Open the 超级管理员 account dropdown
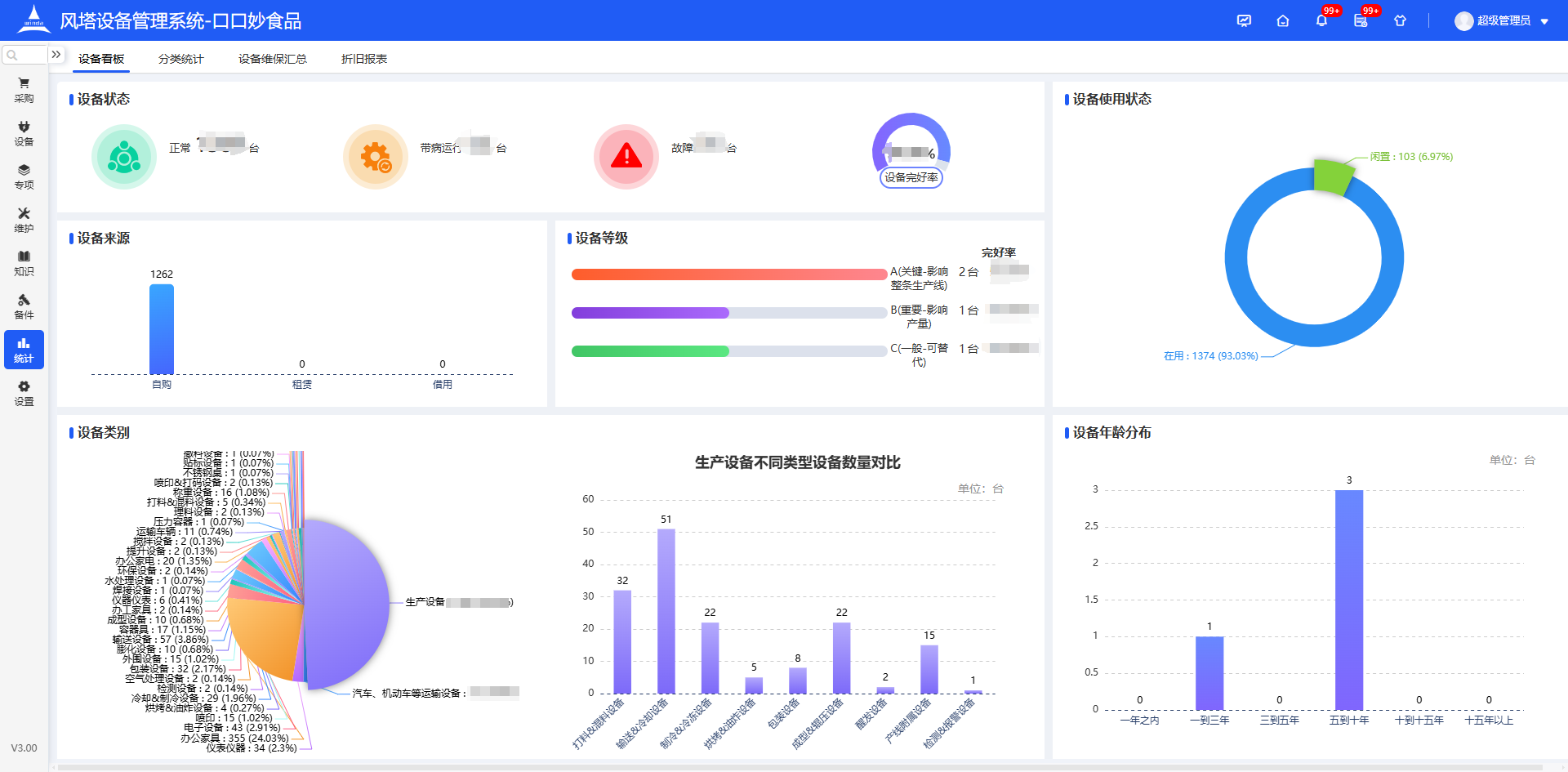 pos(1503,20)
